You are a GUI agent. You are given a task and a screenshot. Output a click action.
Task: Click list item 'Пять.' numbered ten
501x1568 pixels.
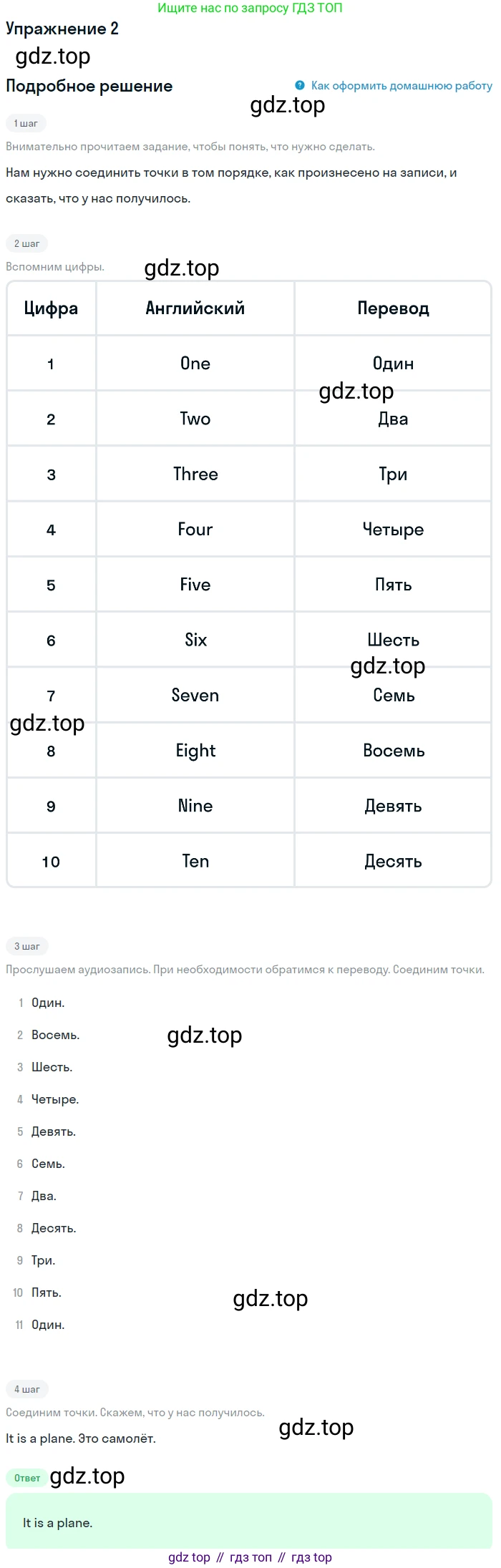click(x=47, y=1292)
